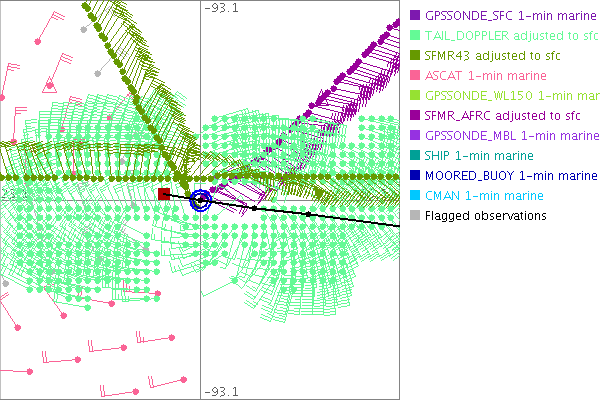
Task: Select the CMAN cyan legend square
Action: [413, 196]
